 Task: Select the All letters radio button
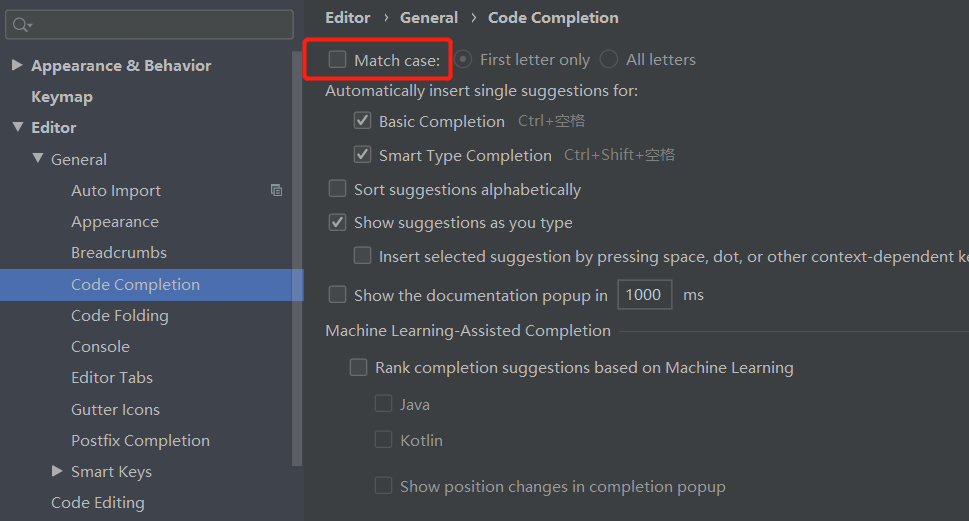[609, 60]
